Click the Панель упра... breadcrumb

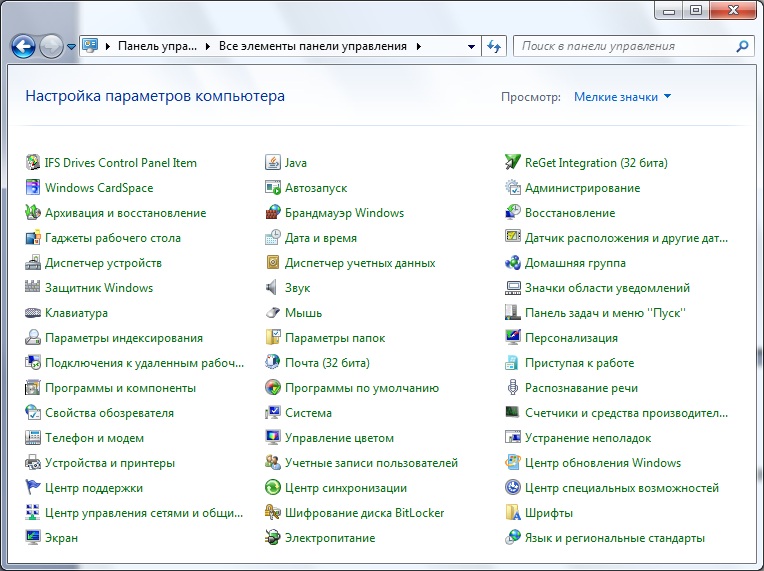click(157, 46)
